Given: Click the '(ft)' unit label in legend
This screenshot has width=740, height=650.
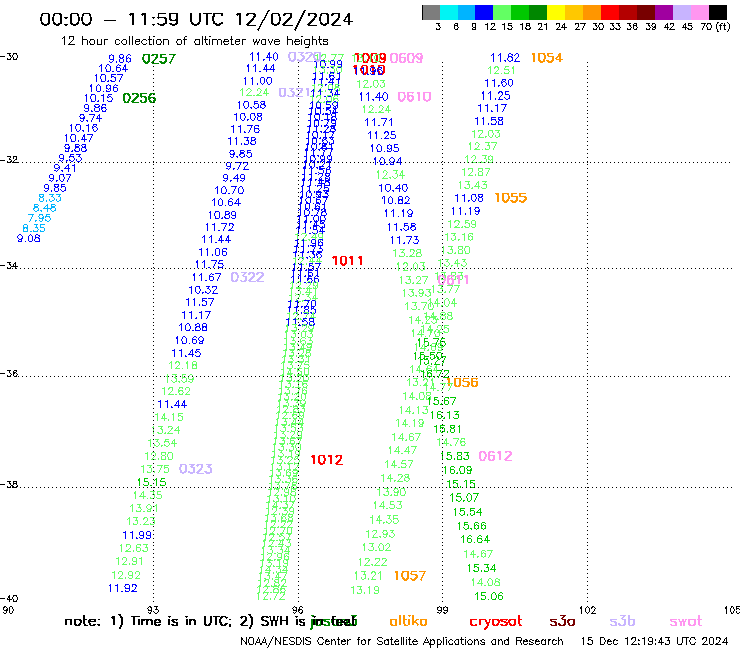Looking at the screenshot, I should click(723, 26).
